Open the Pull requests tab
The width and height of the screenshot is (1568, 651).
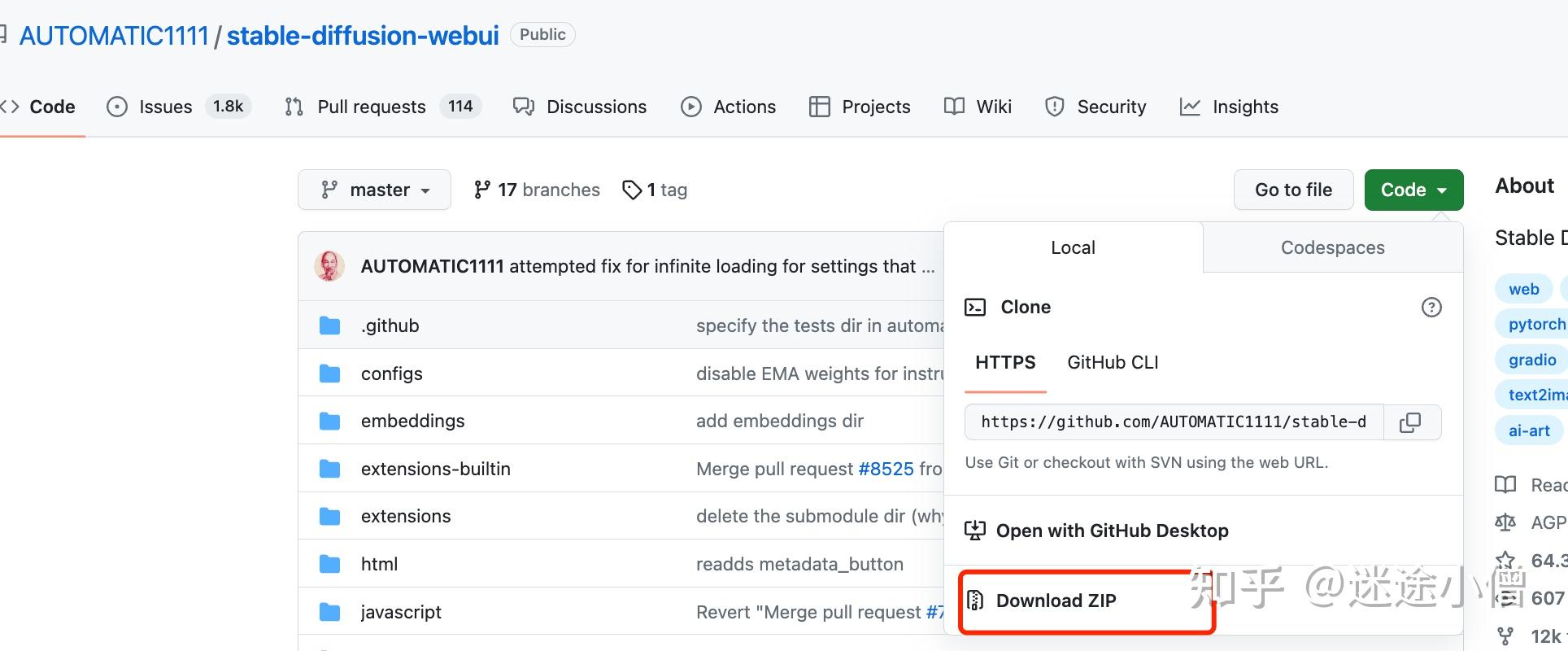[371, 107]
